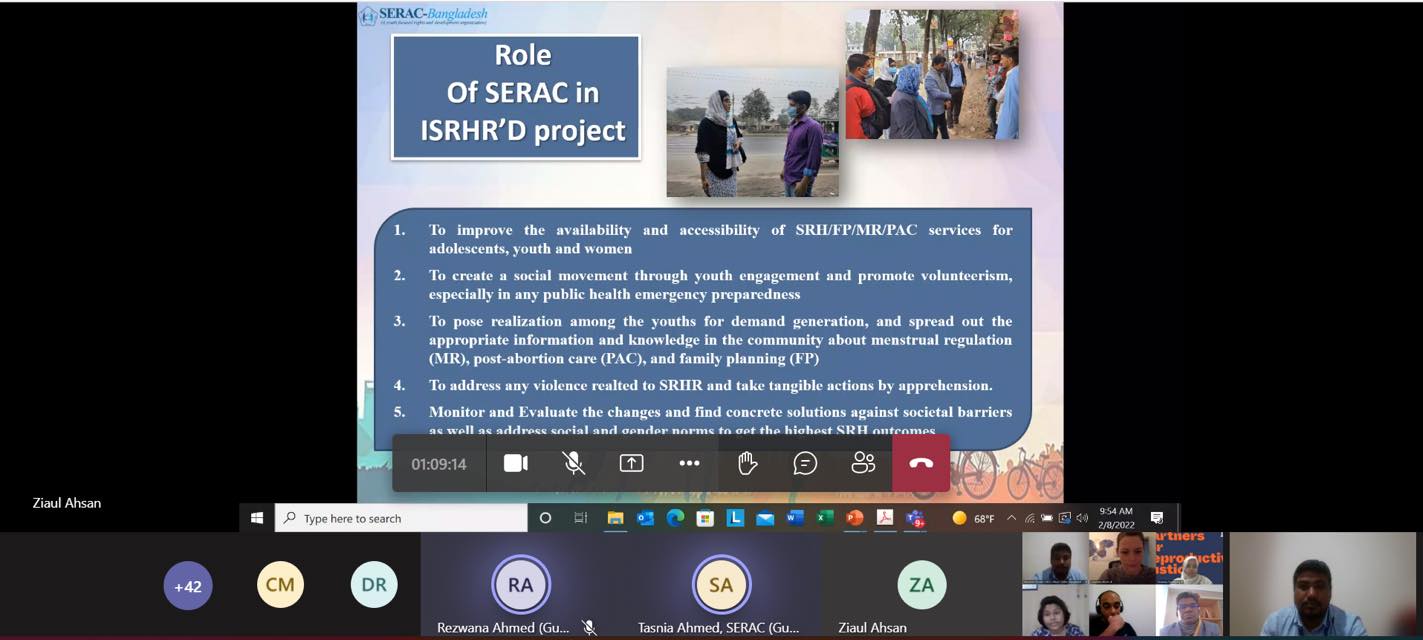Click the volume speaker tray icon
This screenshot has width=1423, height=640.
[x=1082, y=518]
